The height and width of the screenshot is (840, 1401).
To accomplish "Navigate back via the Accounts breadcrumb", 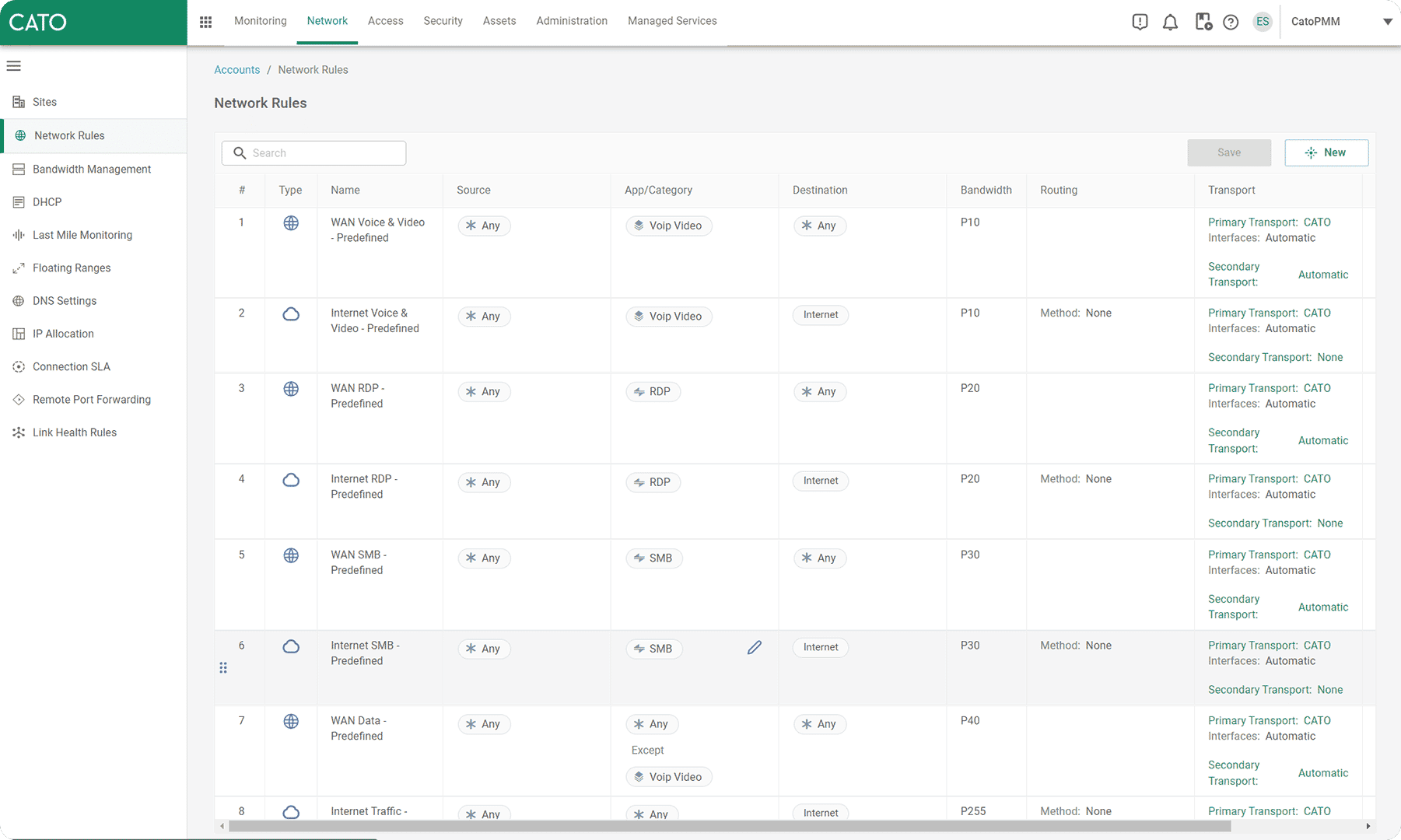I will pyautogui.click(x=236, y=69).
